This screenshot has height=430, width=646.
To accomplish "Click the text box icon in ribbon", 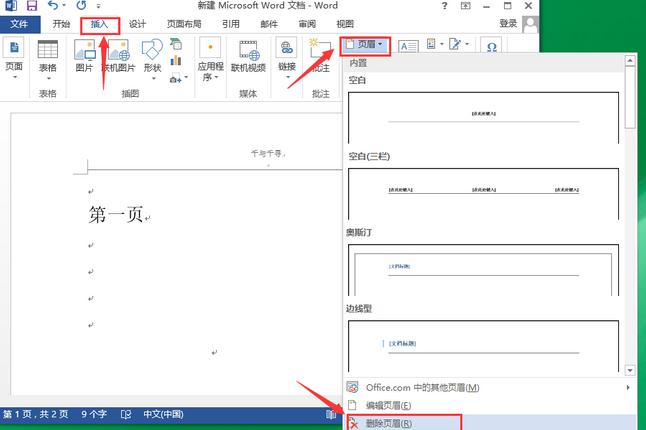I will (408, 46).
